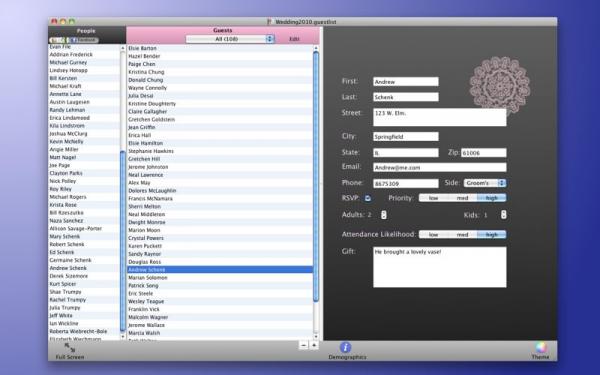Select Angie Miller in People list
600x375 pixels.
click(84, 150)
